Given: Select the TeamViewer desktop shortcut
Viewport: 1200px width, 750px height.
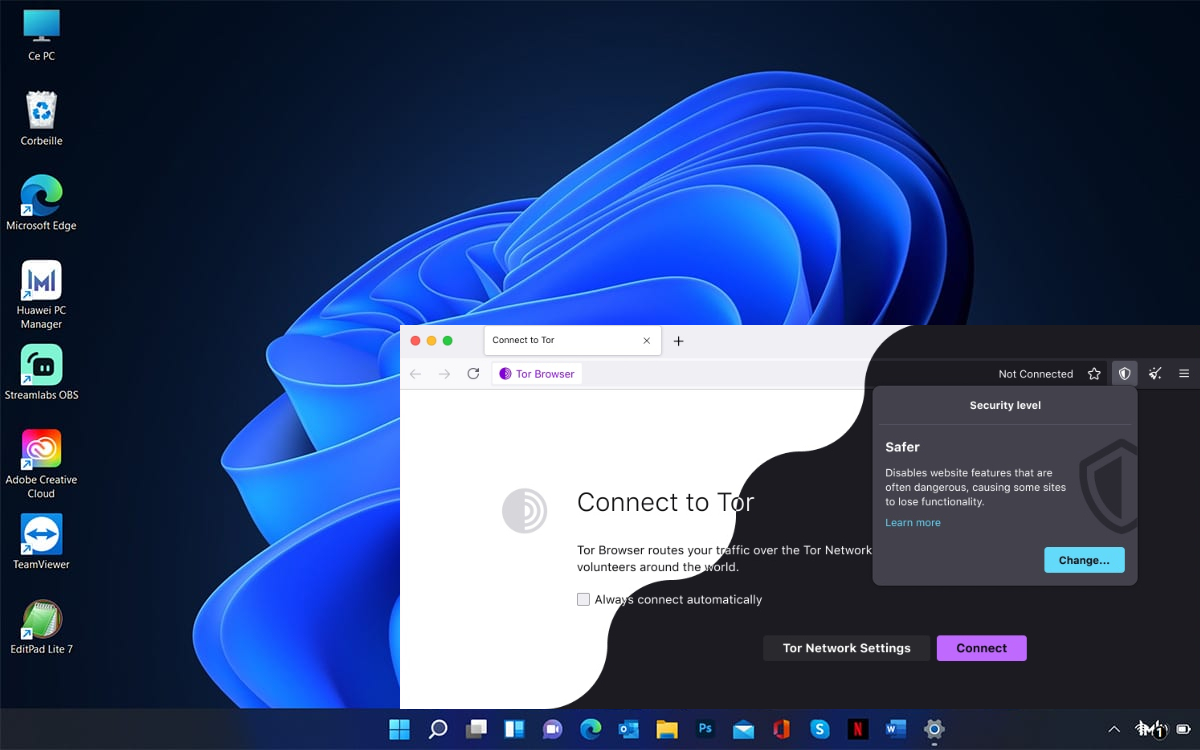Looking at the screenshot, I should tap(41, 542).
